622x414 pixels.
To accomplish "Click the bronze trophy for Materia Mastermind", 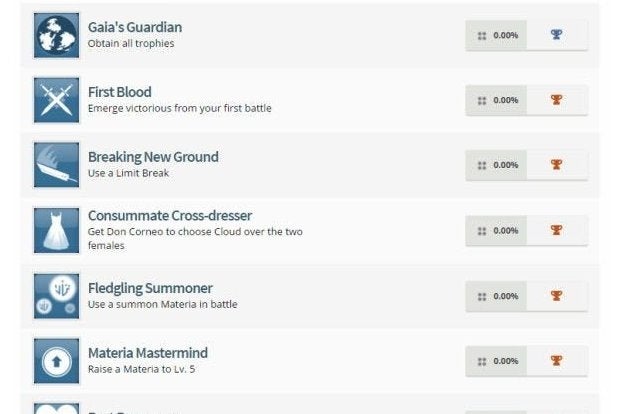I will (x=557, y=361).
